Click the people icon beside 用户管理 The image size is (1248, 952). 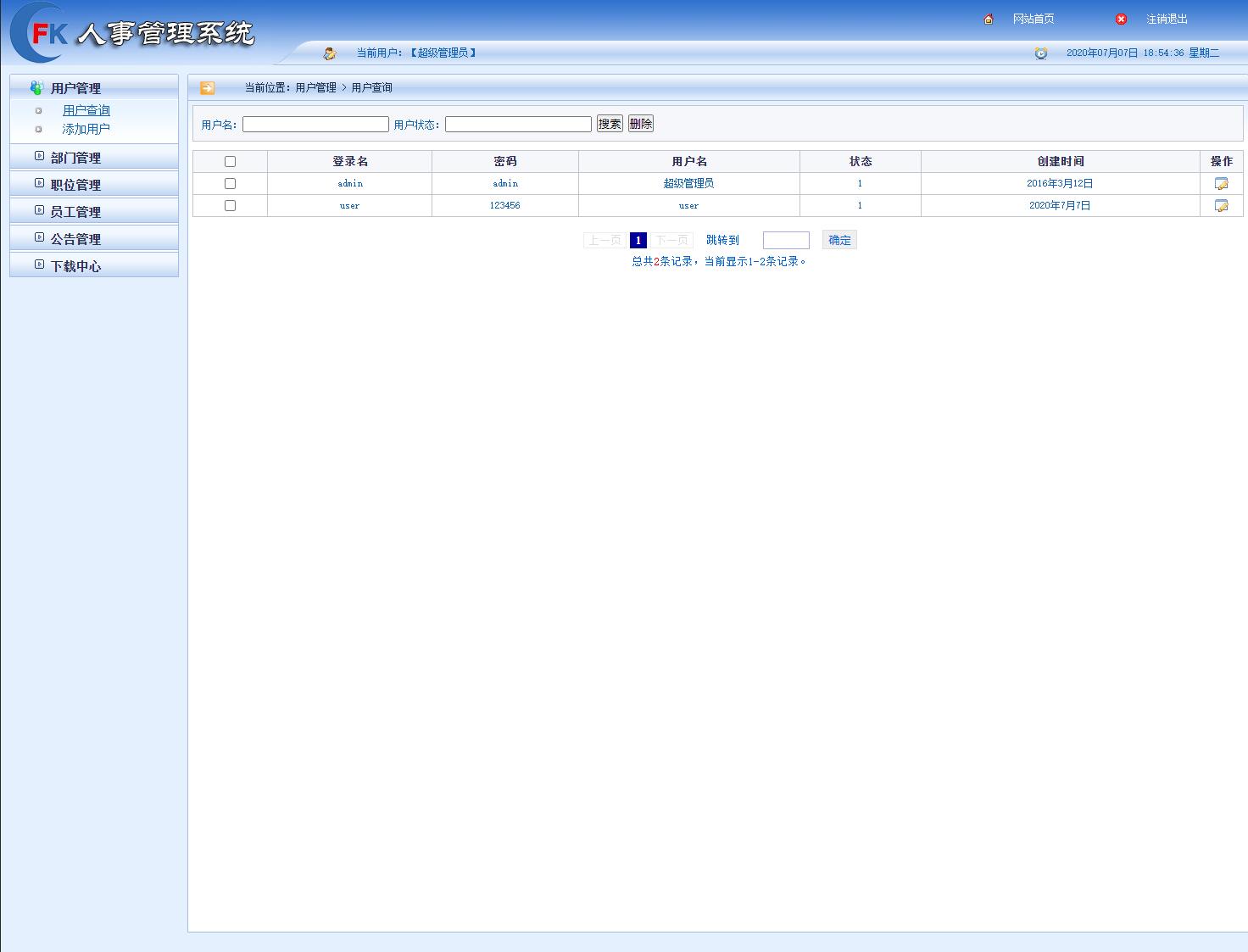35,86
